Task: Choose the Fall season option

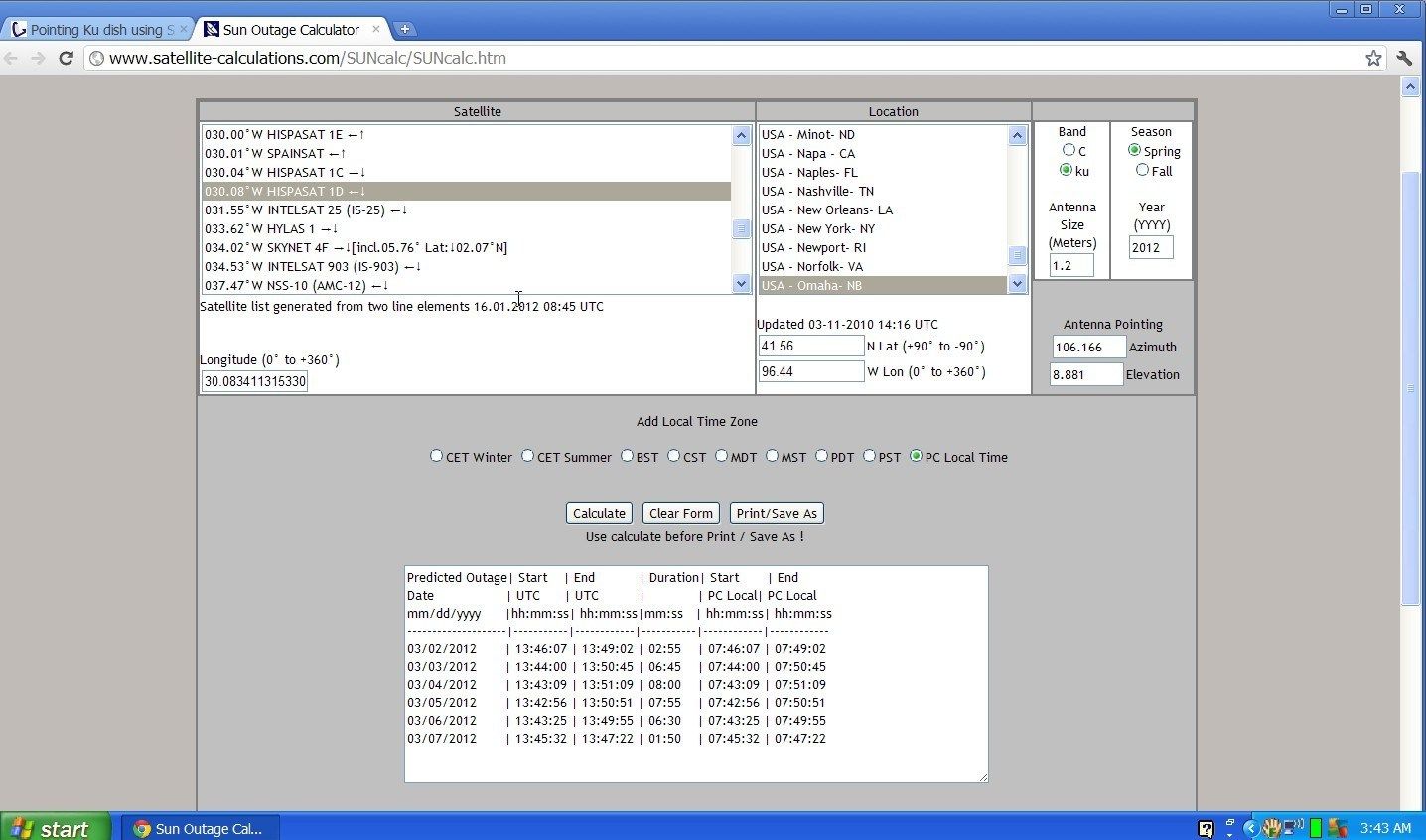Action: tap(1142, 170)
